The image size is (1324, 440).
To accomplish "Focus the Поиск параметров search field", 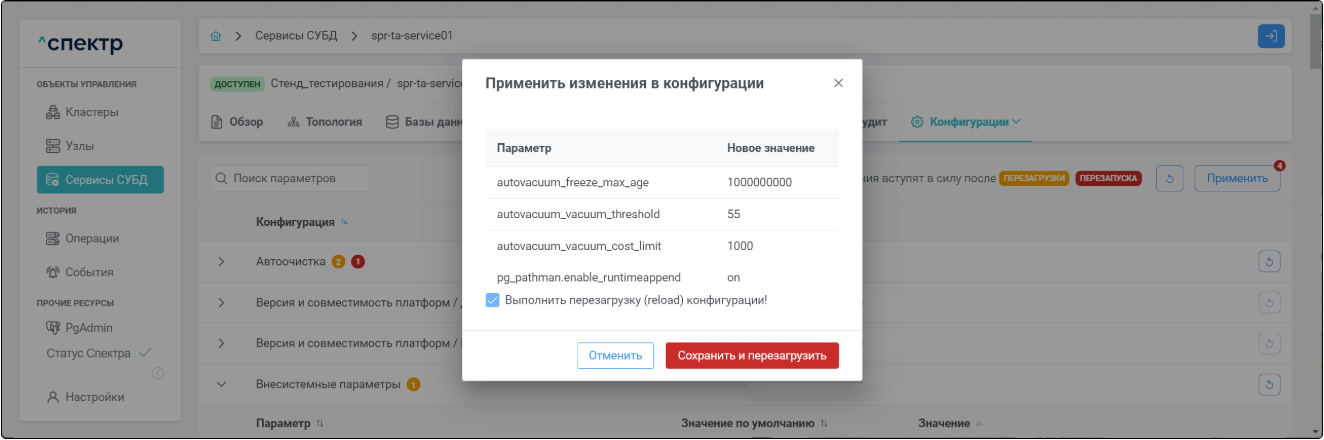I will coord(289,179).
